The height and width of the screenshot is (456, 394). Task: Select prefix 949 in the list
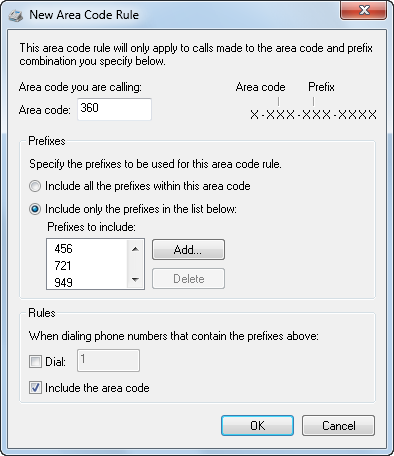point(63,283)
